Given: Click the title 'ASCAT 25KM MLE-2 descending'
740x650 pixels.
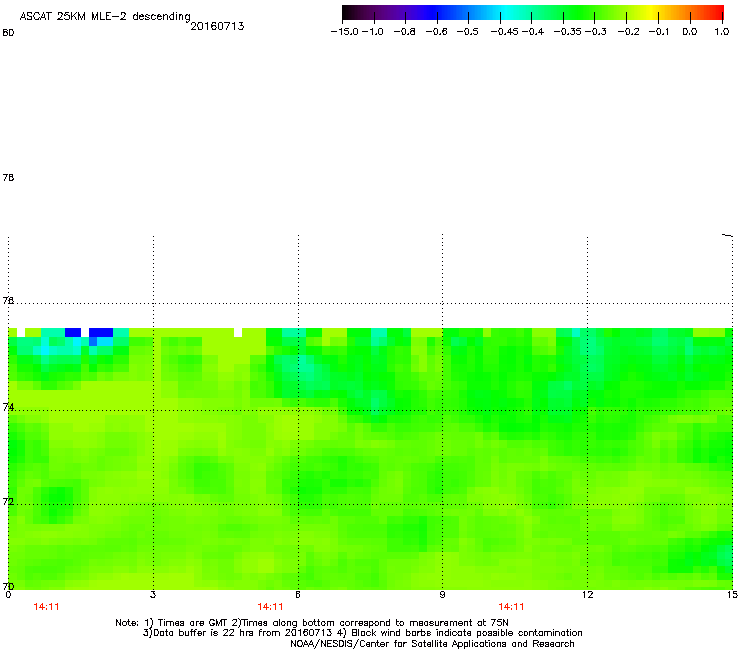Looking at the screenshot, I should (105, 17).
